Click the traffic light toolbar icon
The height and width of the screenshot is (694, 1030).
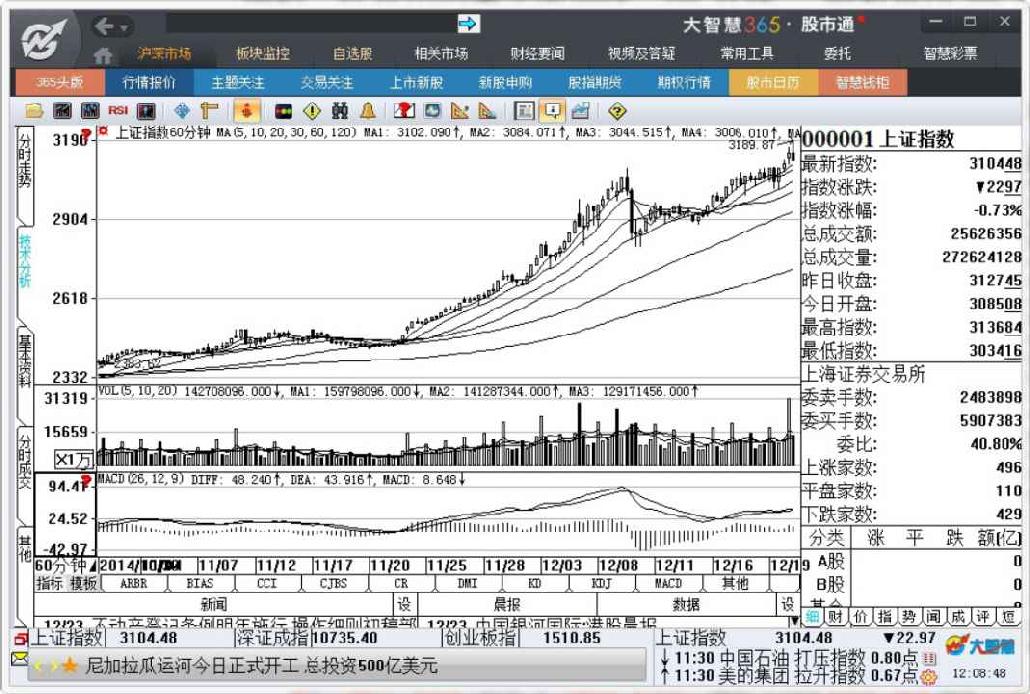(x=284, y=111)
